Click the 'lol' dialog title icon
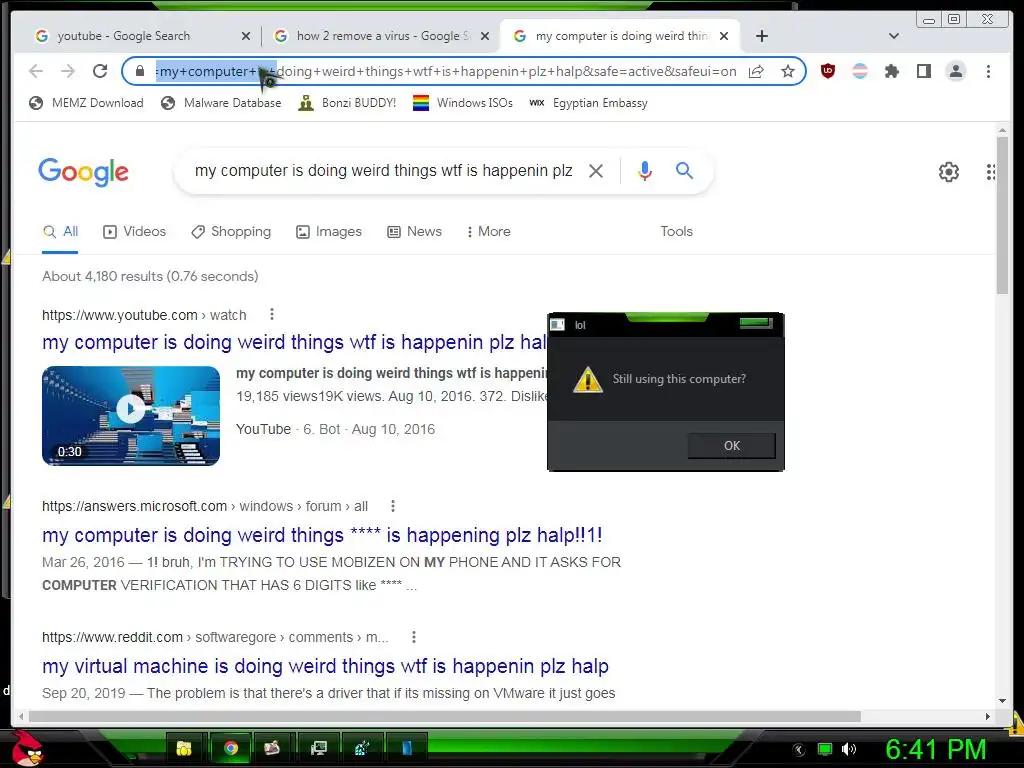Viewport: 1024px width, 768px height. tap(557, 325)
